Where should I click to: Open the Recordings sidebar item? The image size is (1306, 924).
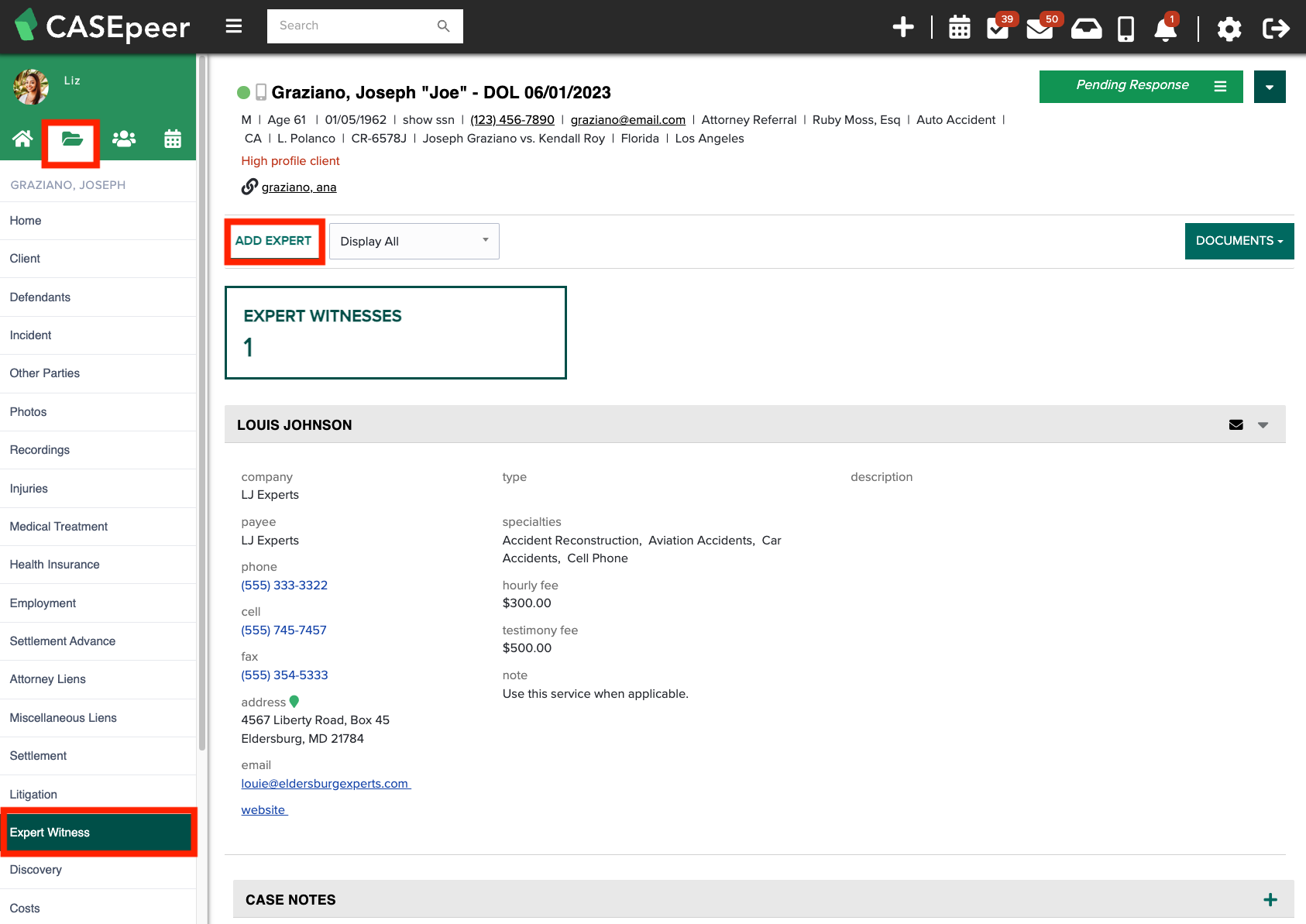[98, 450]
